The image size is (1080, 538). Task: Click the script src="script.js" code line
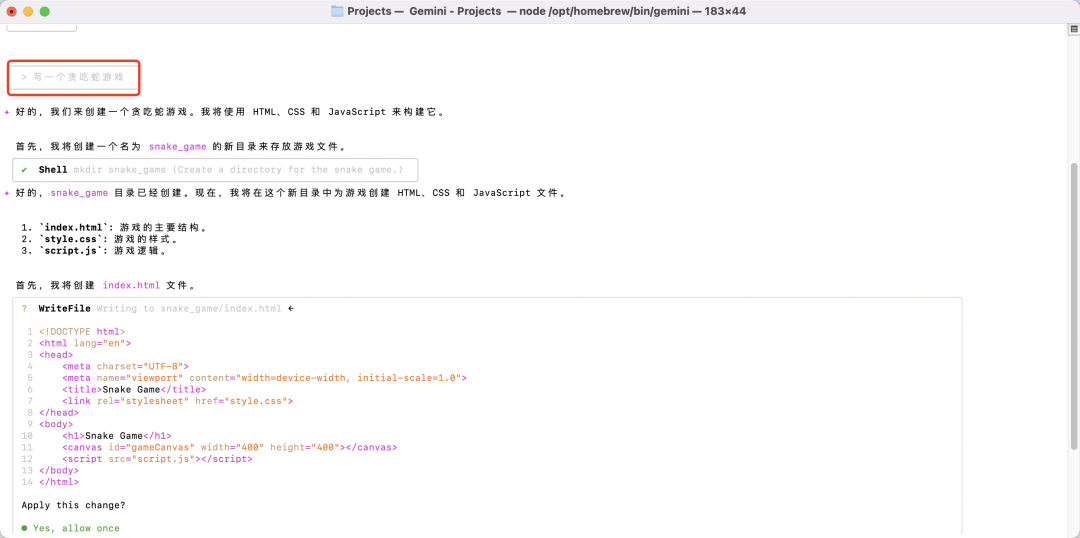[x=157, y=459]
